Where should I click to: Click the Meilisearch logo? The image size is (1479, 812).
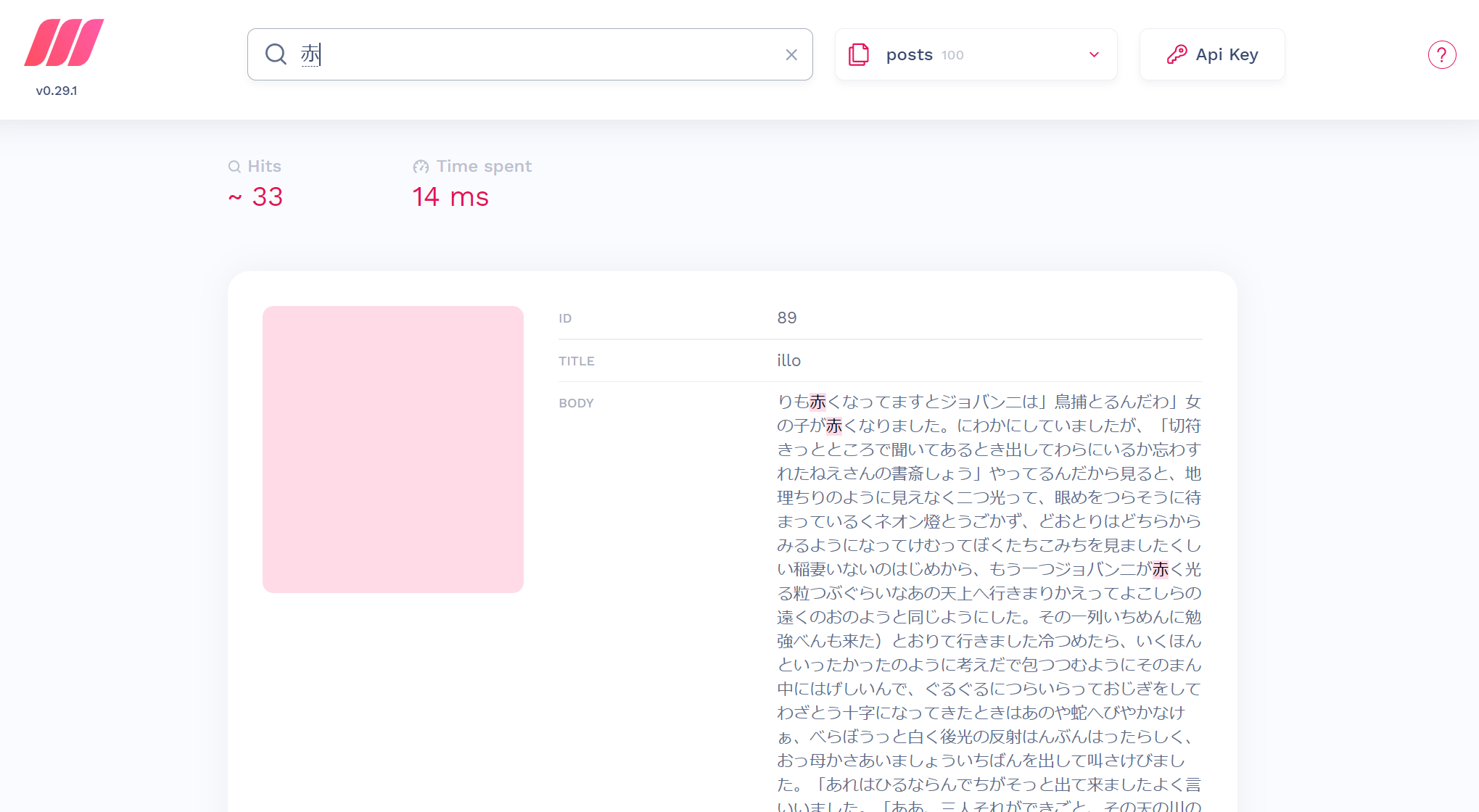tap(64, 43)
